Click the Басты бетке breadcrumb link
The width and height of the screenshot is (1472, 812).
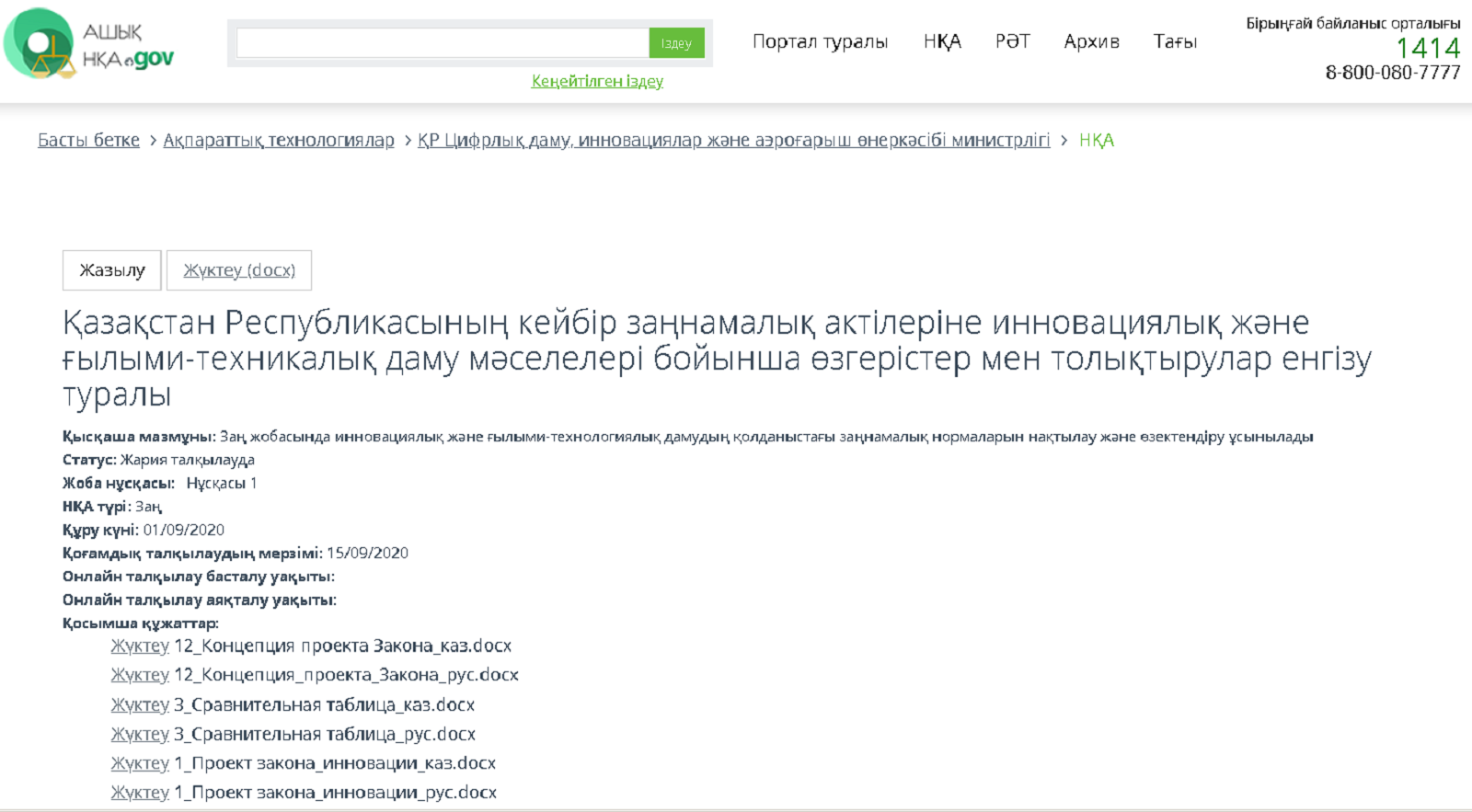(88, 140)
